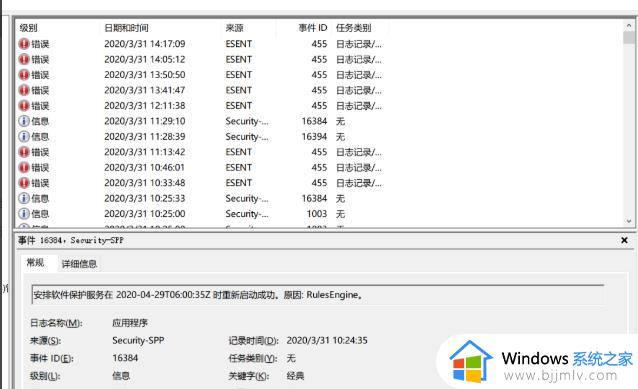Sort by 日期和时间 column header

tap(126, 28)
